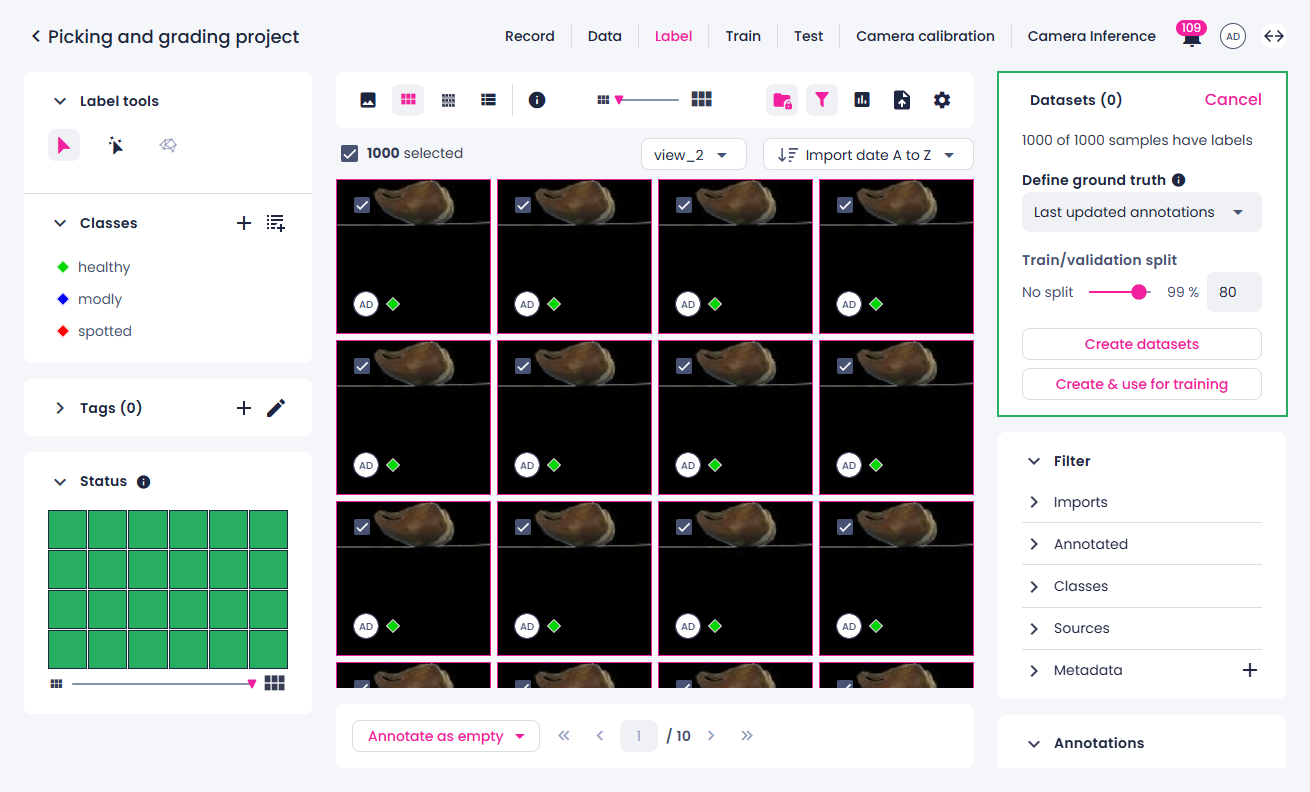Expand the Tags (0) section
This screenshot has width=1310, height=792.
(60, 408)
